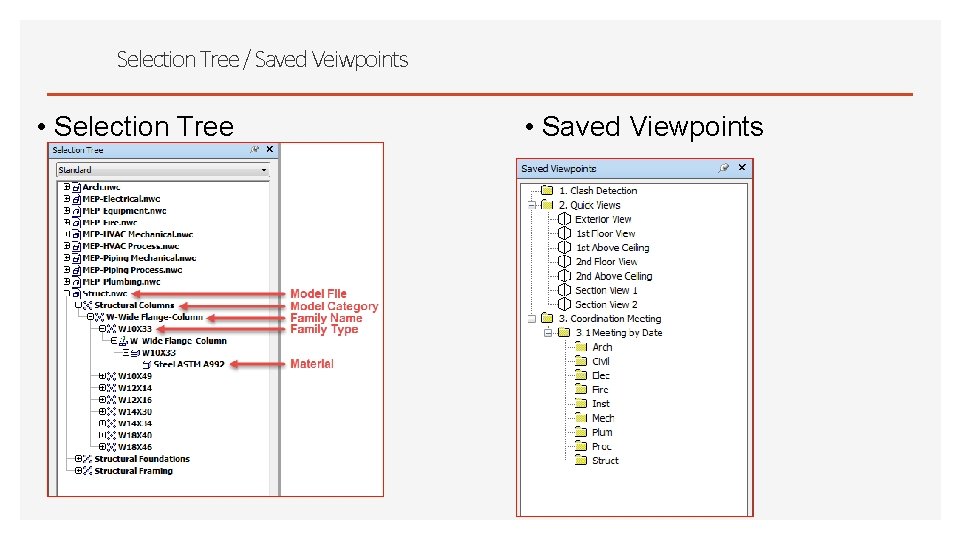The height and width of the screenshot is (540, 960).
Task: Click the Plum folder icon
Action: click(x=582, y=432)
